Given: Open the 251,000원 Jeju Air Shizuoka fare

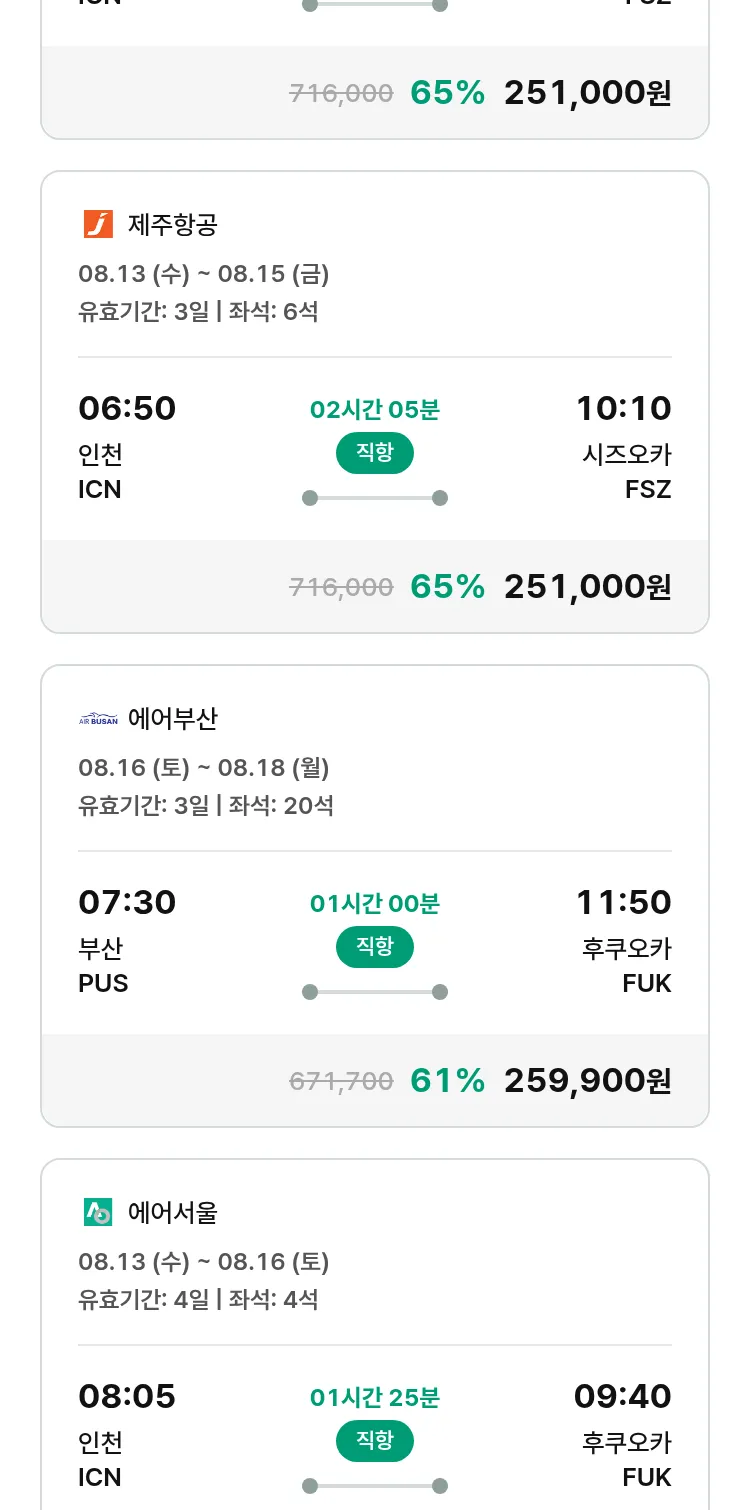Looking at the screenshot, I should pos(587,587).
